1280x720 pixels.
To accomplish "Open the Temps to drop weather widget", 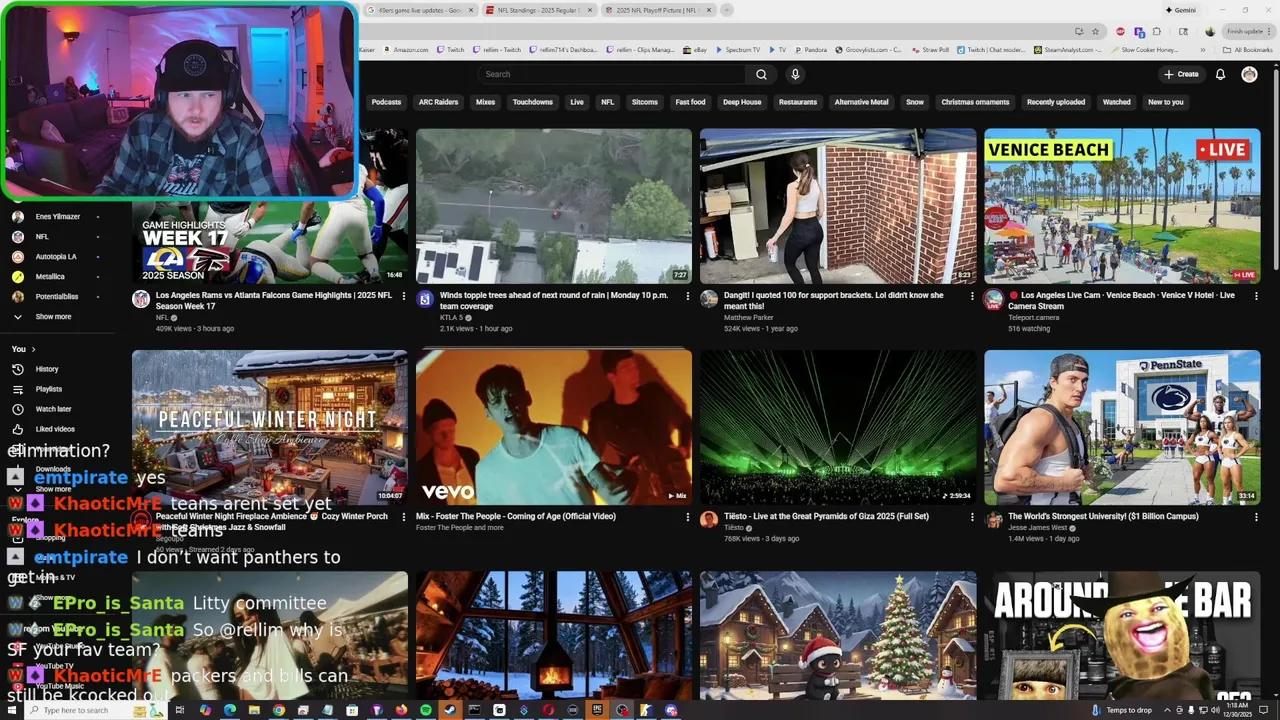I will click(1122, 710).
